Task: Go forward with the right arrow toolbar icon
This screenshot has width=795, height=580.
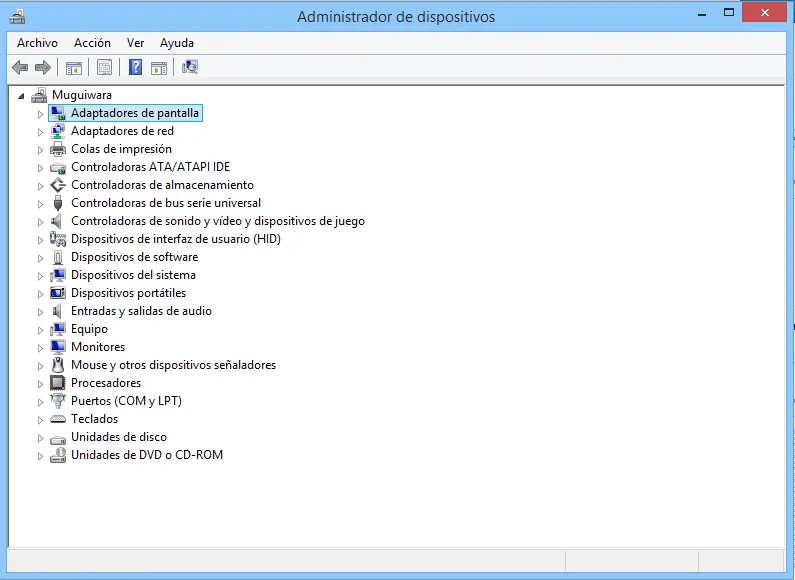Action: [43, 67]
